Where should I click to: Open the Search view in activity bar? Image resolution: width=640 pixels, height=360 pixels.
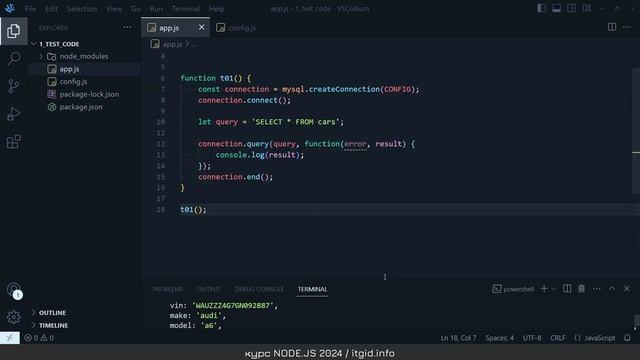point(13,58)
